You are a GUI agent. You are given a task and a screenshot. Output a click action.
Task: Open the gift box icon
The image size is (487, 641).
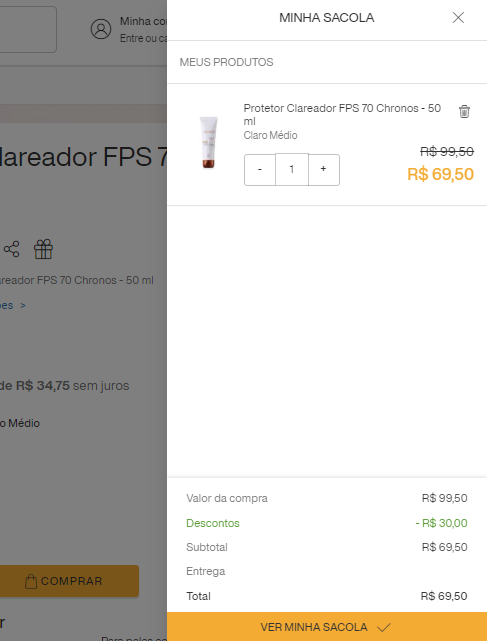pyautogui.click(x=43, y=249)
